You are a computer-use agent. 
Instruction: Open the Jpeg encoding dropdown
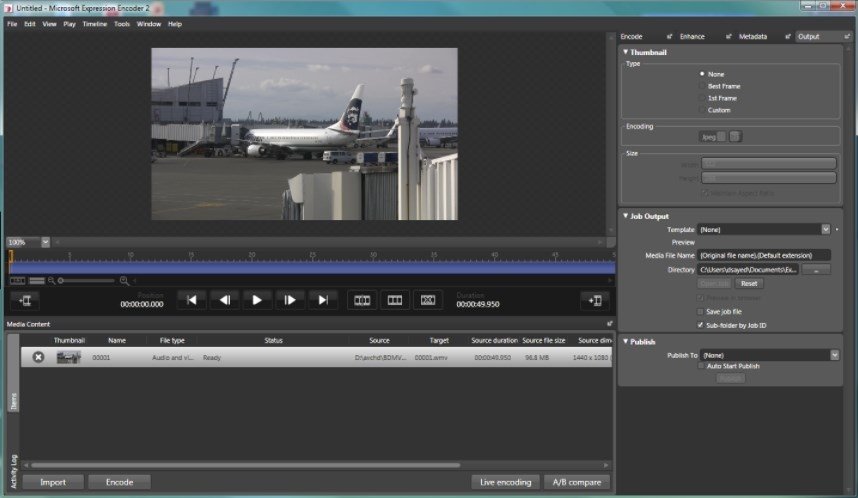(x=721, y=137)
